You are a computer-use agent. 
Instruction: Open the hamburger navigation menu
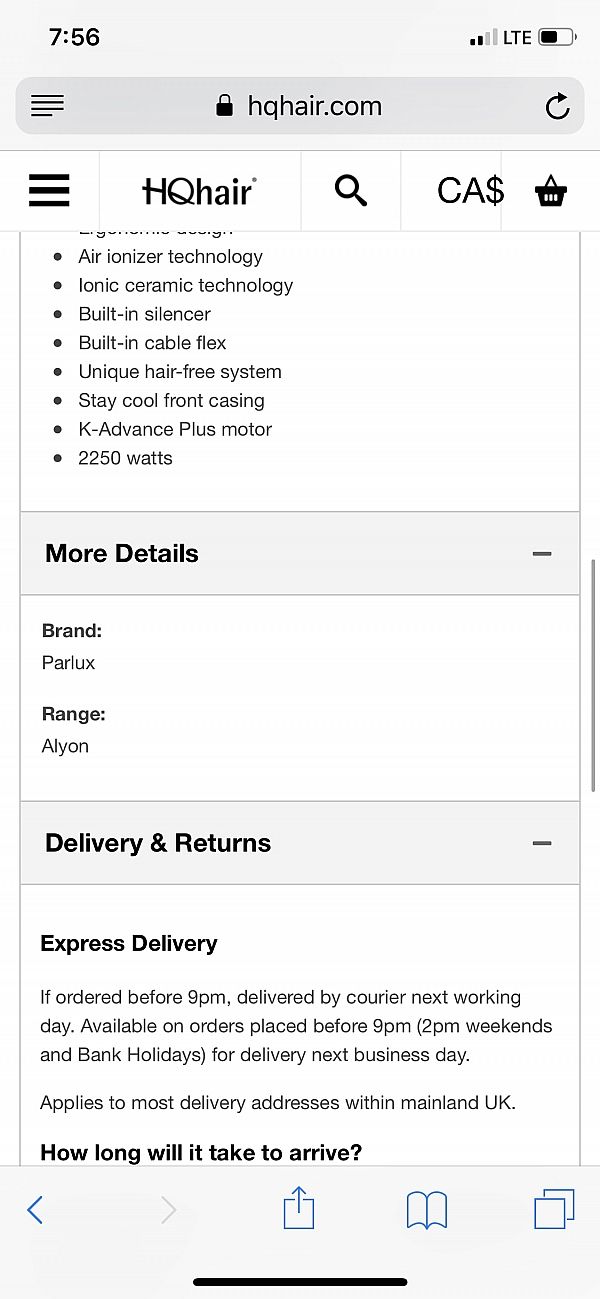(x=48, y=190)
